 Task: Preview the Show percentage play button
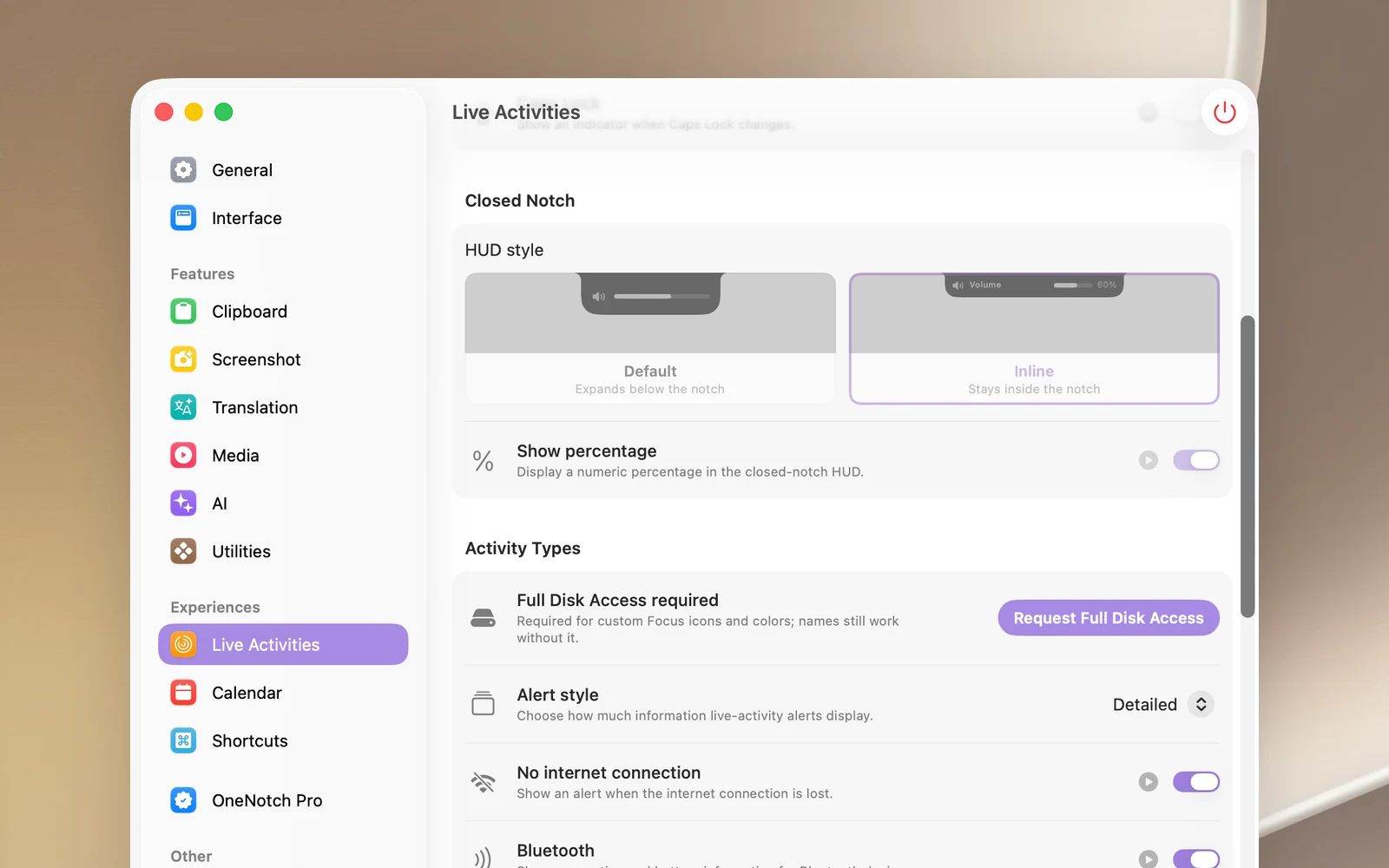point(1148,460)
